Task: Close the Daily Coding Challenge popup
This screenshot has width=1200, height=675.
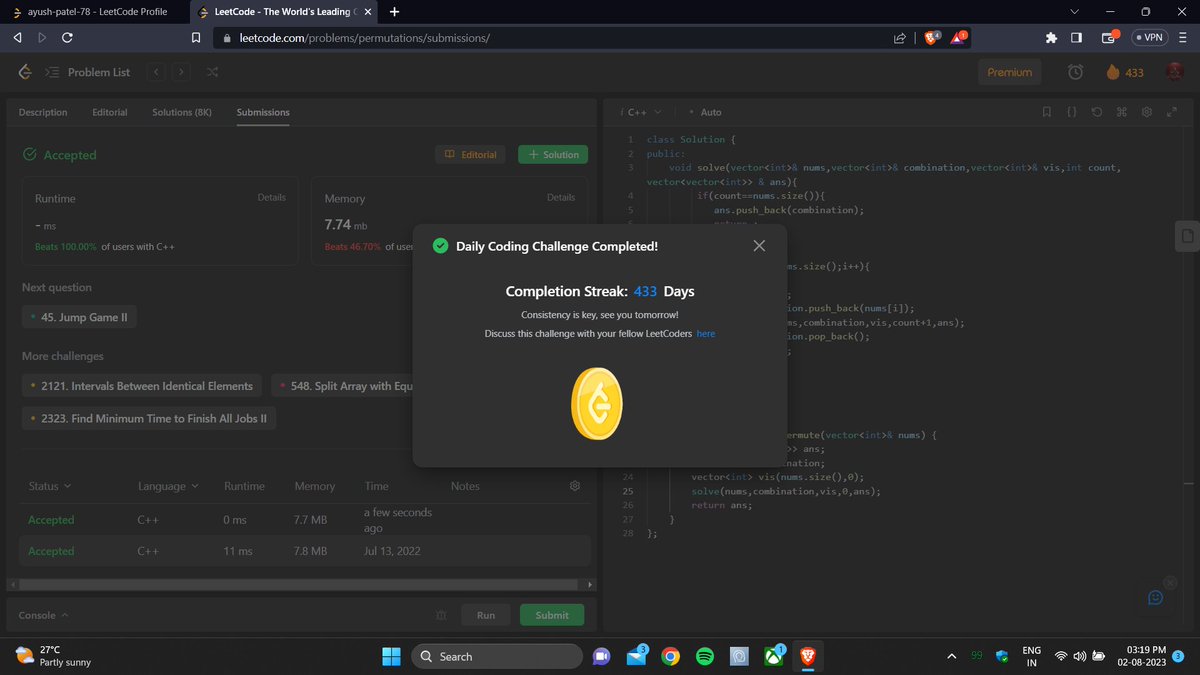Action: (x=759, y=245)
